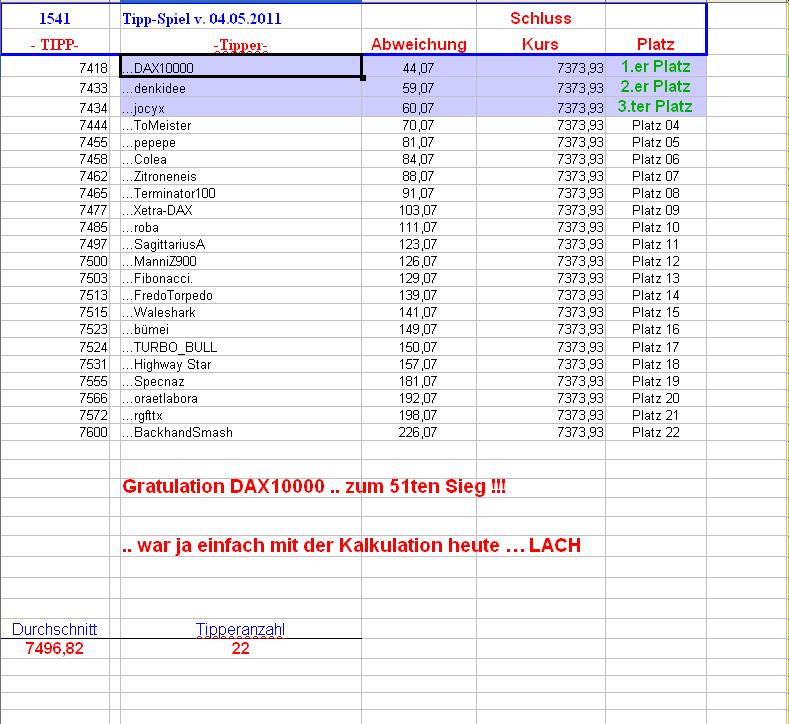This screenshot has height=724, width=789.
Task: Select deviation value 198,07
Action: pos(419,416)
